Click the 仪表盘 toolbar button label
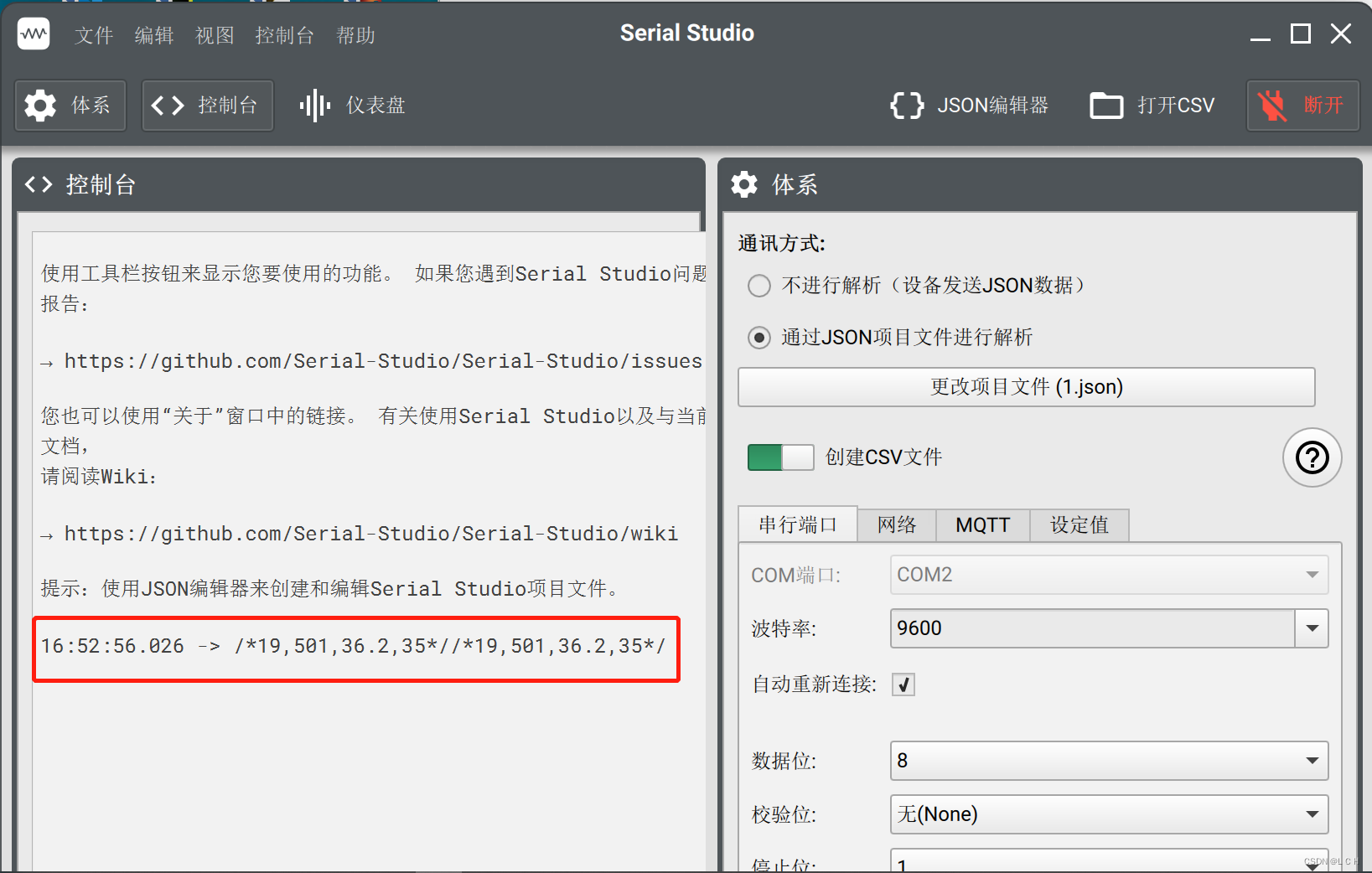This screenshot has width=1372, height=873. (x=376, y=106)
